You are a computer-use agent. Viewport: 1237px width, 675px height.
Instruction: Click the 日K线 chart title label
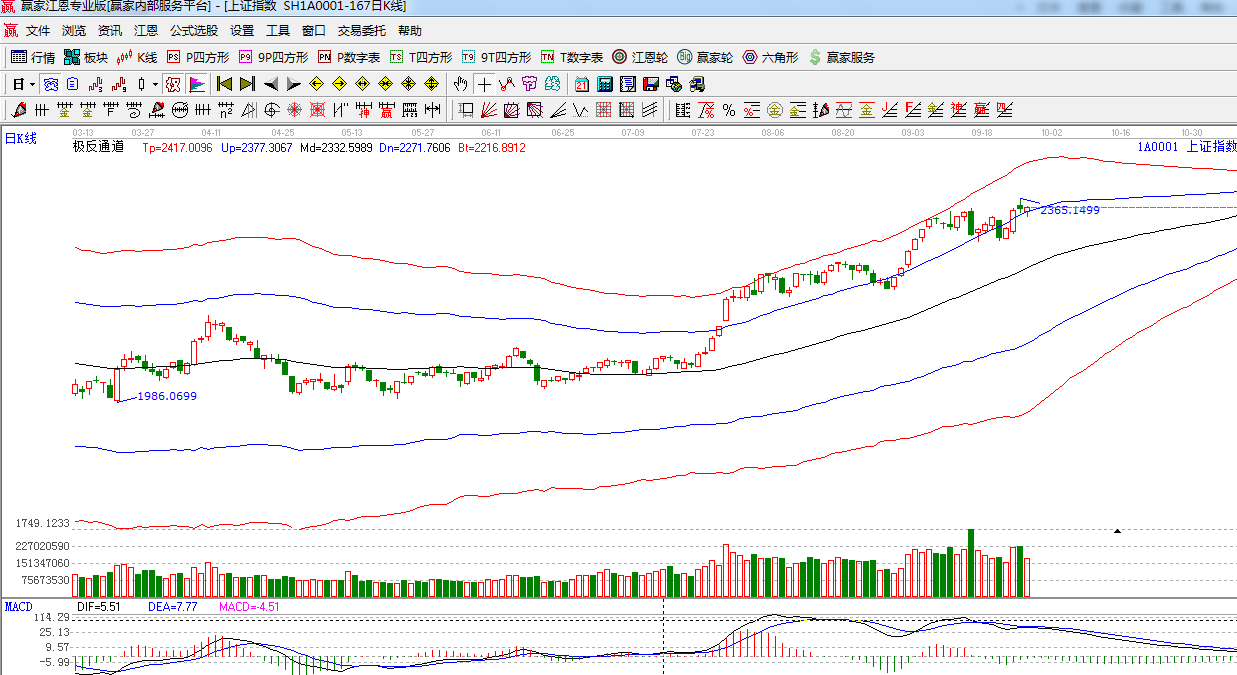coord(21,139)
